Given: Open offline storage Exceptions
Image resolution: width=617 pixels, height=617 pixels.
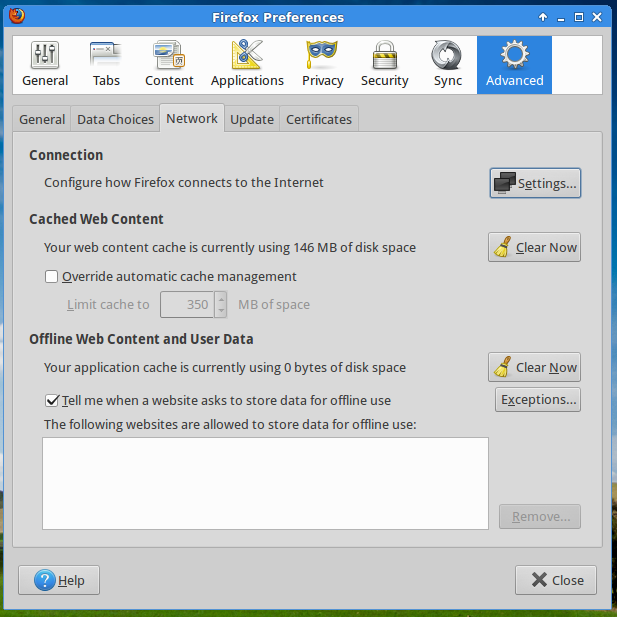Looking at the screenshot, I should (x=538, y=400).
